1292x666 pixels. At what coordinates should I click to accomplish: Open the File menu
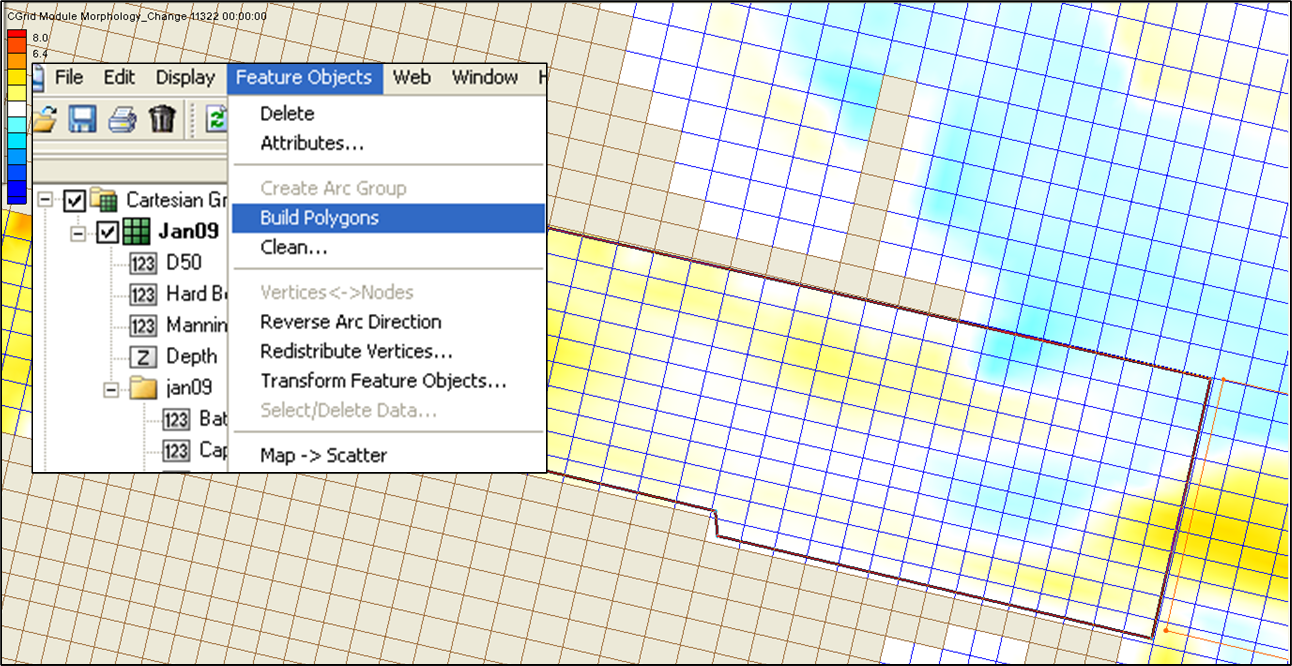click(69, 78)
